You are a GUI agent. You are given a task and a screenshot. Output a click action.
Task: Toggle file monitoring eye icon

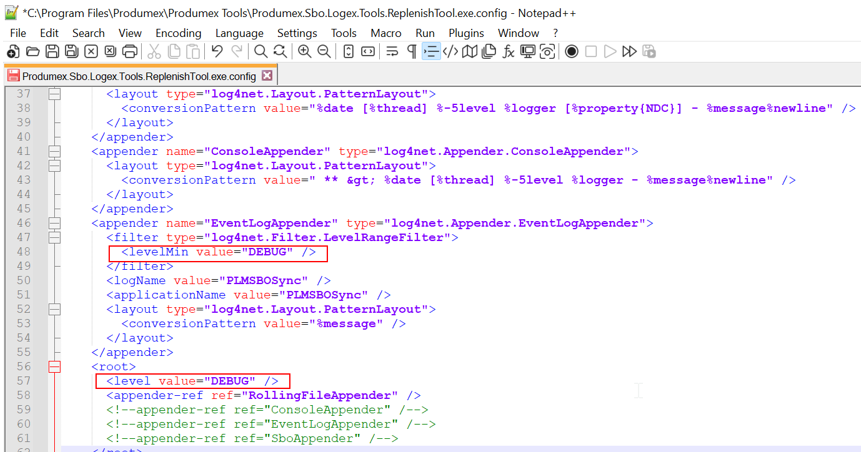(547, 52)
